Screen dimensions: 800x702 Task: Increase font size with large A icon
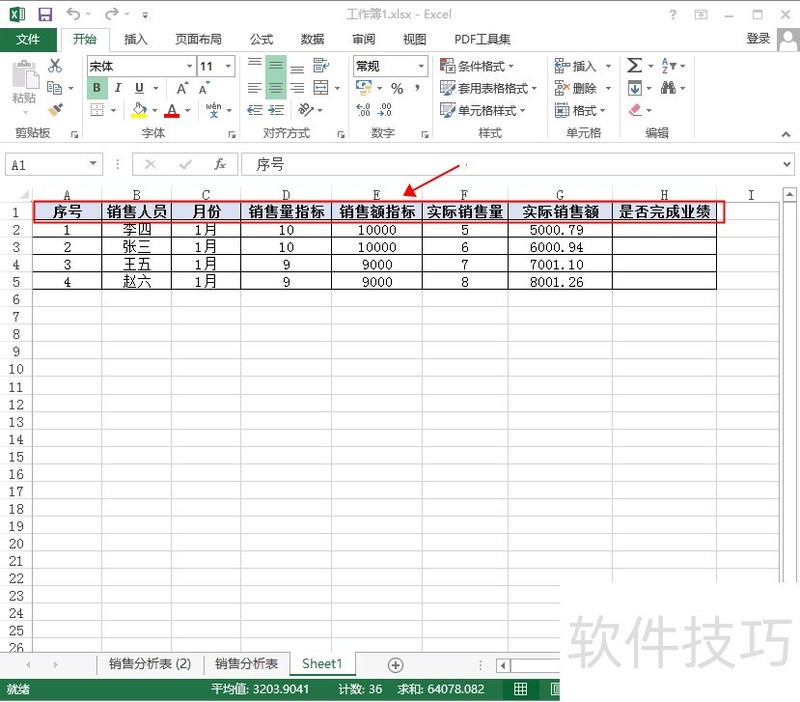183,88
